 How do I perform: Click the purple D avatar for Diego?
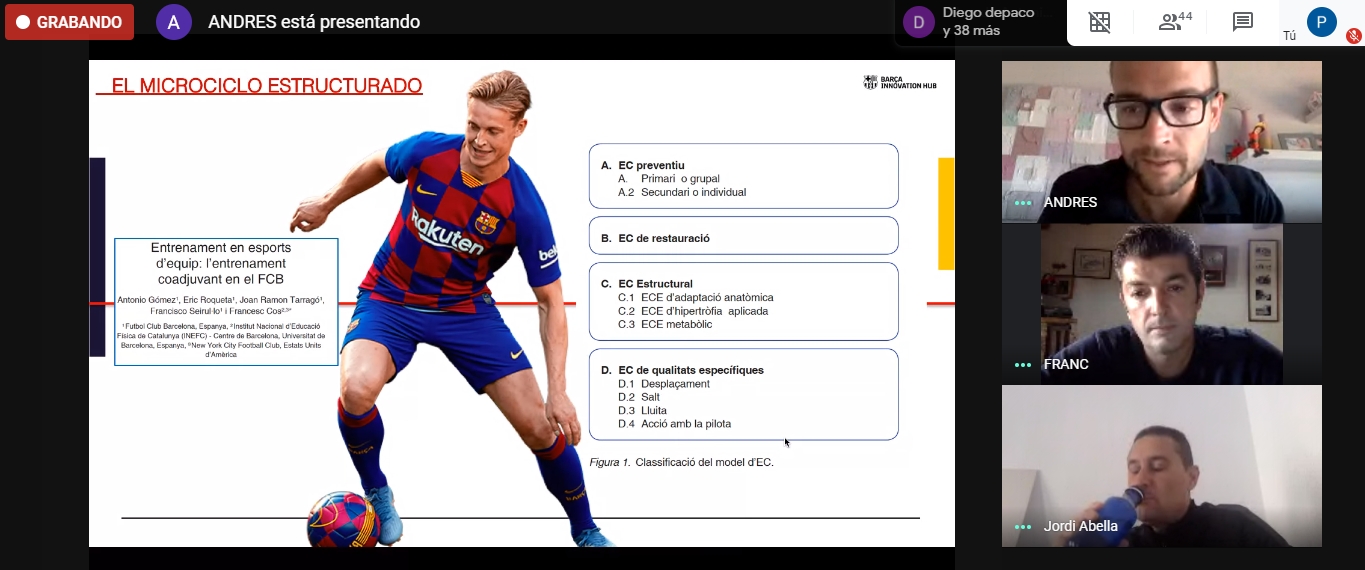point(918,22)
